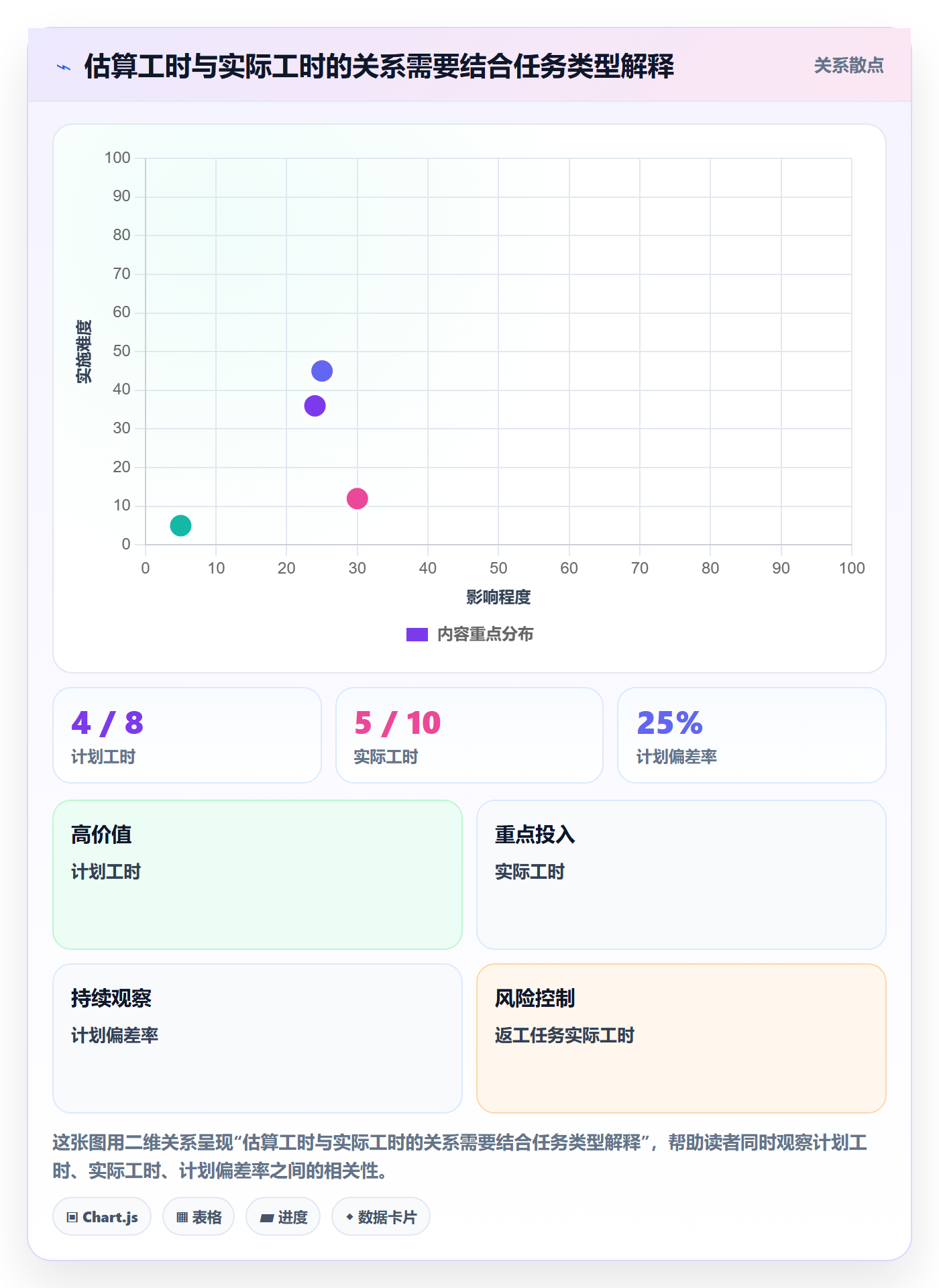Click the 进度 tag

click(283, 1217)
